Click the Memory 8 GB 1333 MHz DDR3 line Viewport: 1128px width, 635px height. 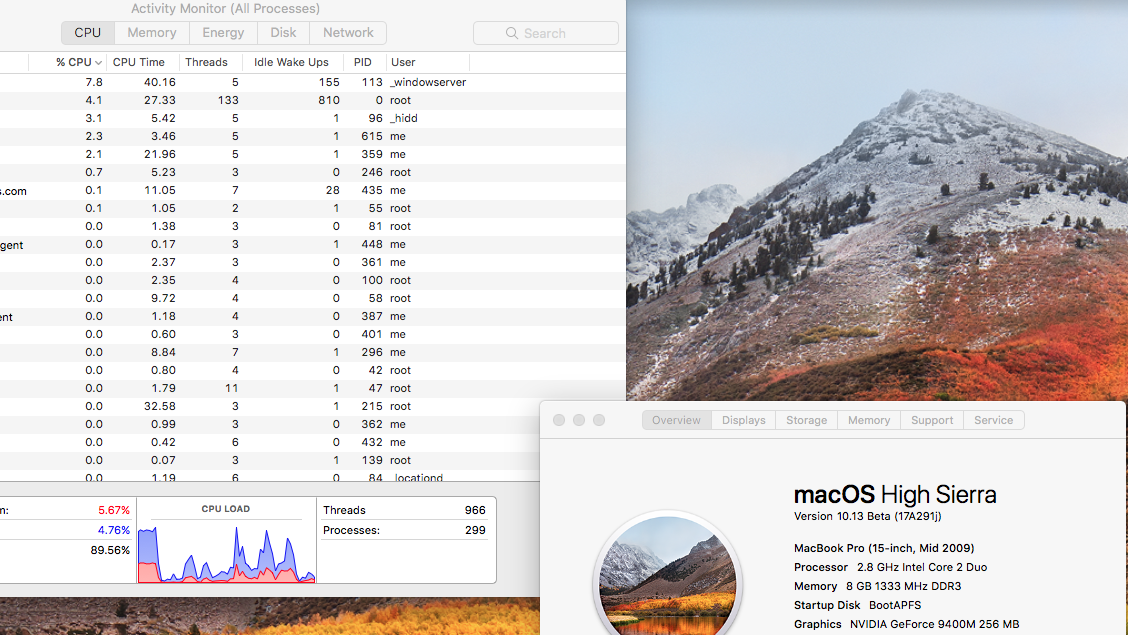point(878,586)
